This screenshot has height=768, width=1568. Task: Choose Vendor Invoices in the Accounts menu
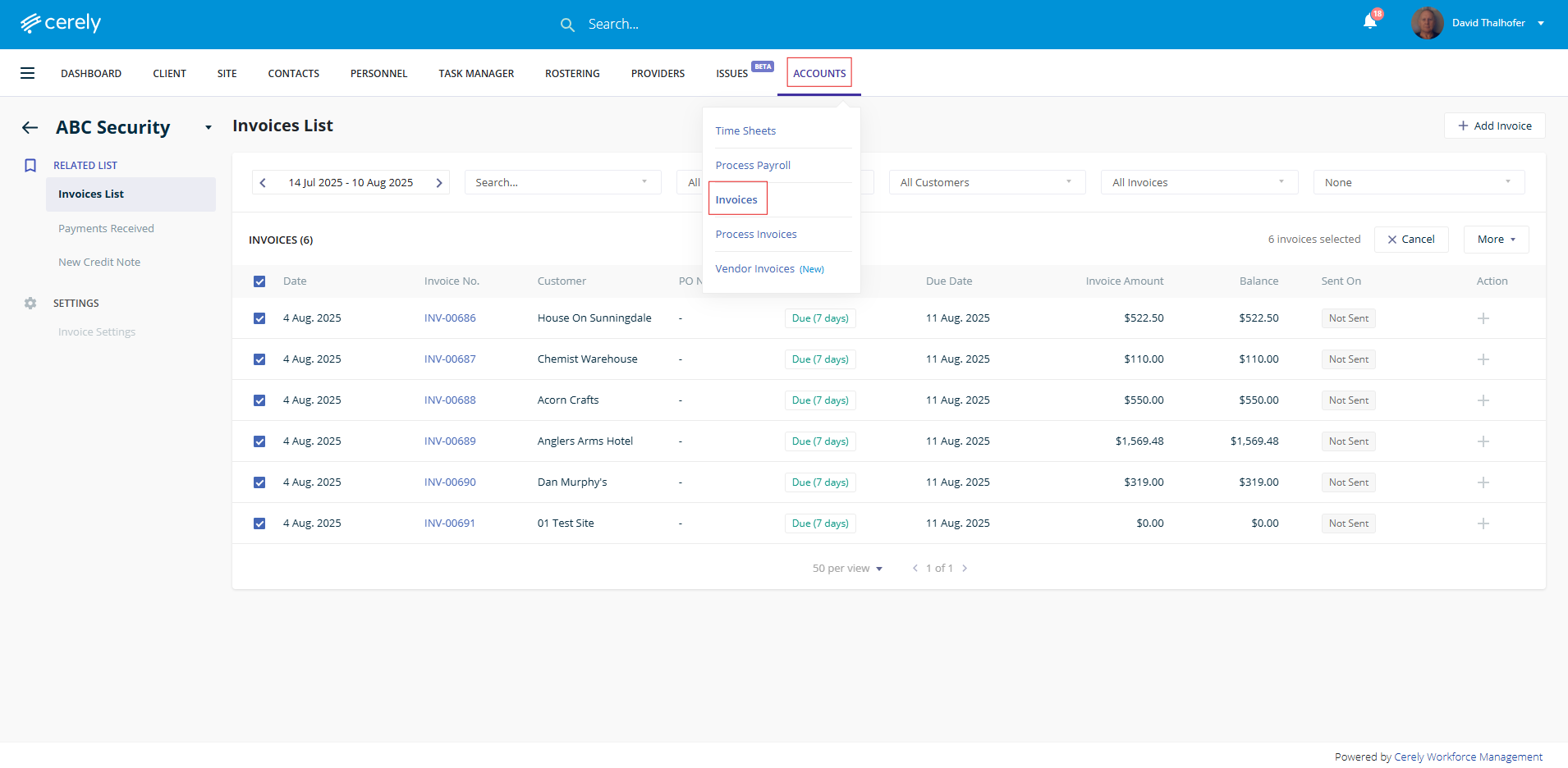[754, 269]
